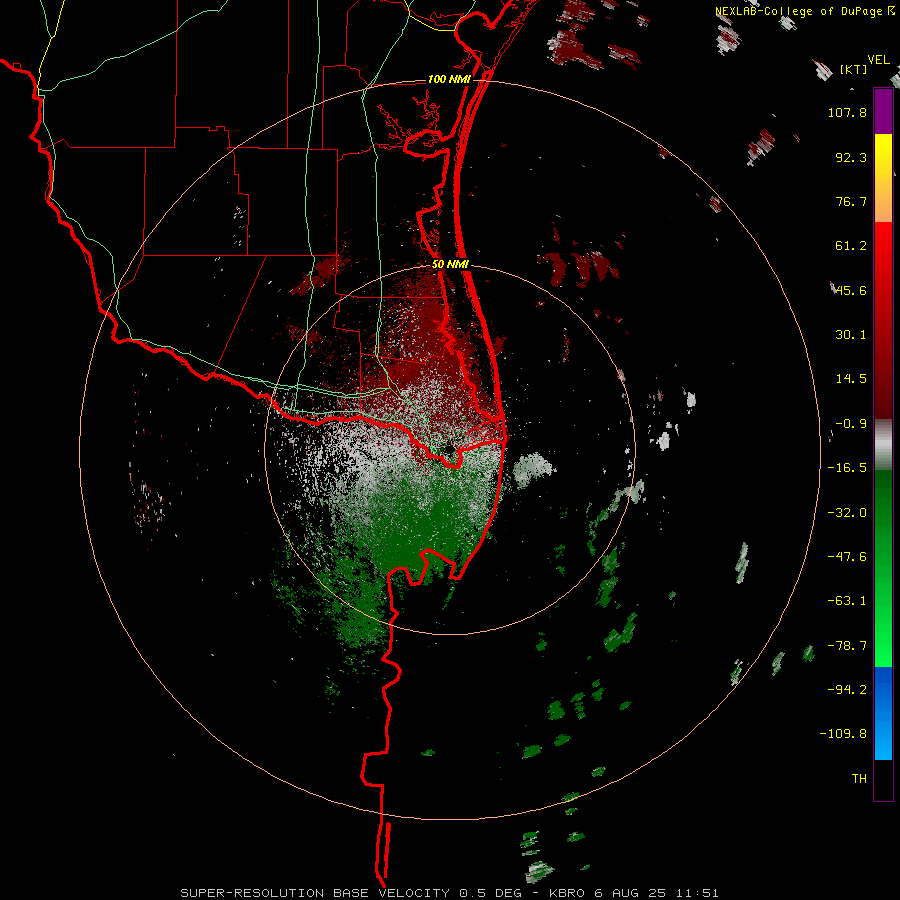The image size is (900, 900).
Task: Click the [KT] units label
Action: coord(853,69)
